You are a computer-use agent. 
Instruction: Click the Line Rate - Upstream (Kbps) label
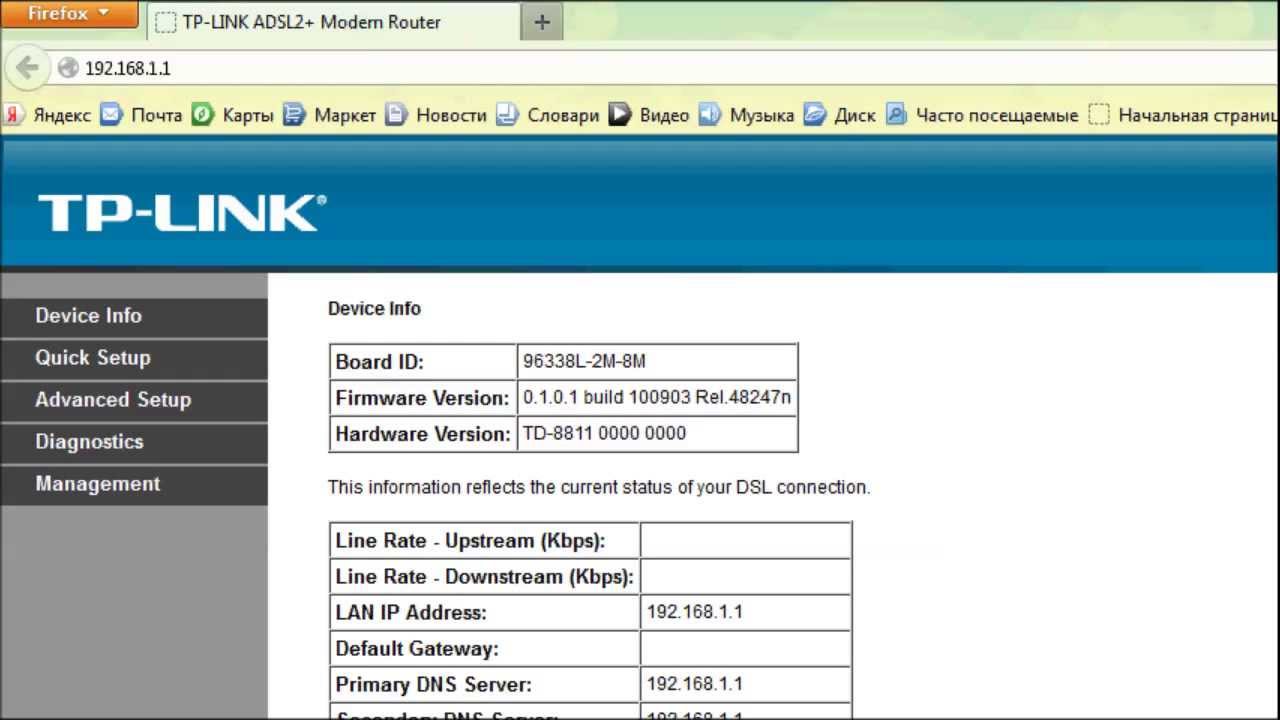click(470, 541)
